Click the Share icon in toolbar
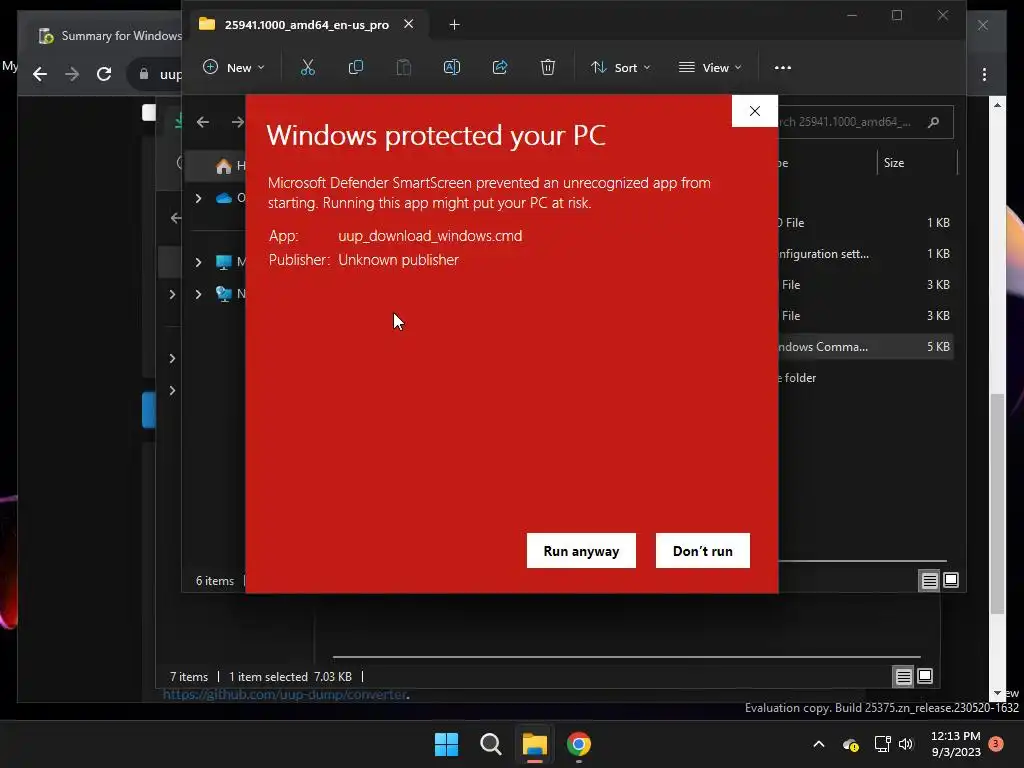 [500, 67]
